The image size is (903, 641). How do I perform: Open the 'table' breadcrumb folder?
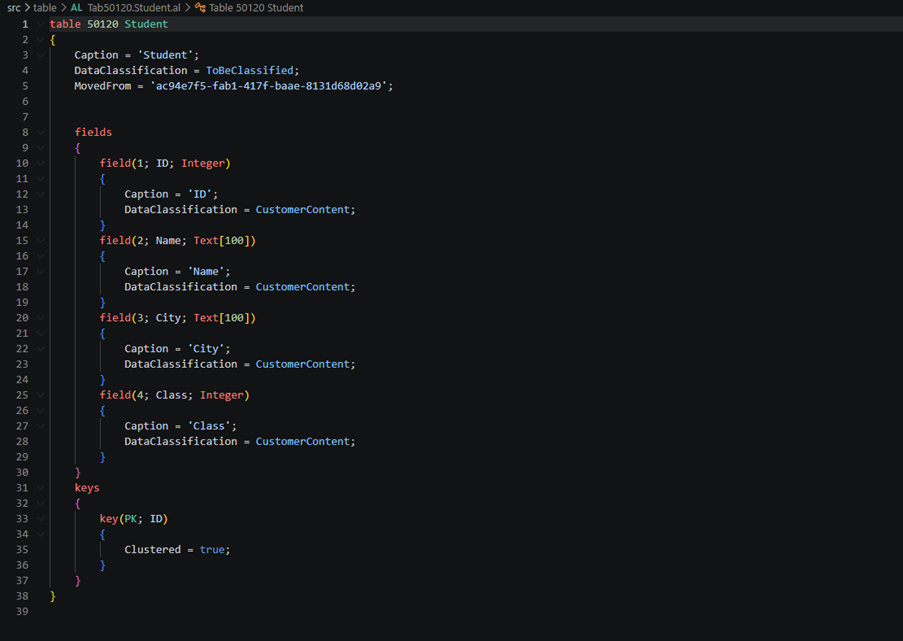45,7
